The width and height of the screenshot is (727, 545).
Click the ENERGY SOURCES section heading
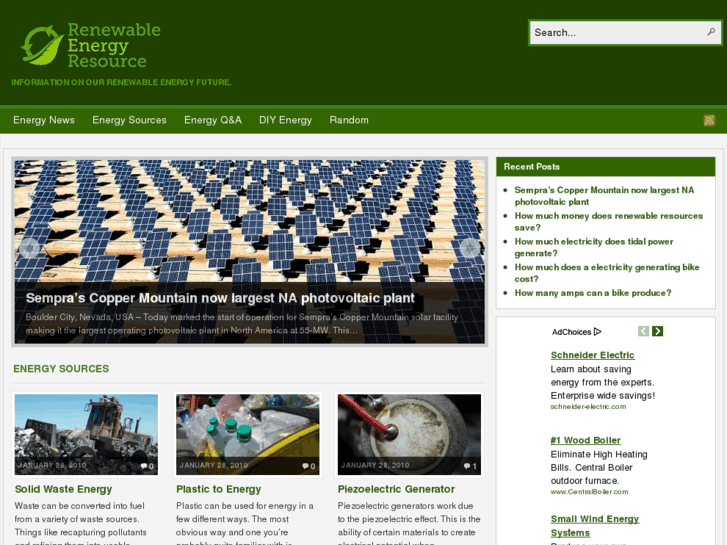61,369
